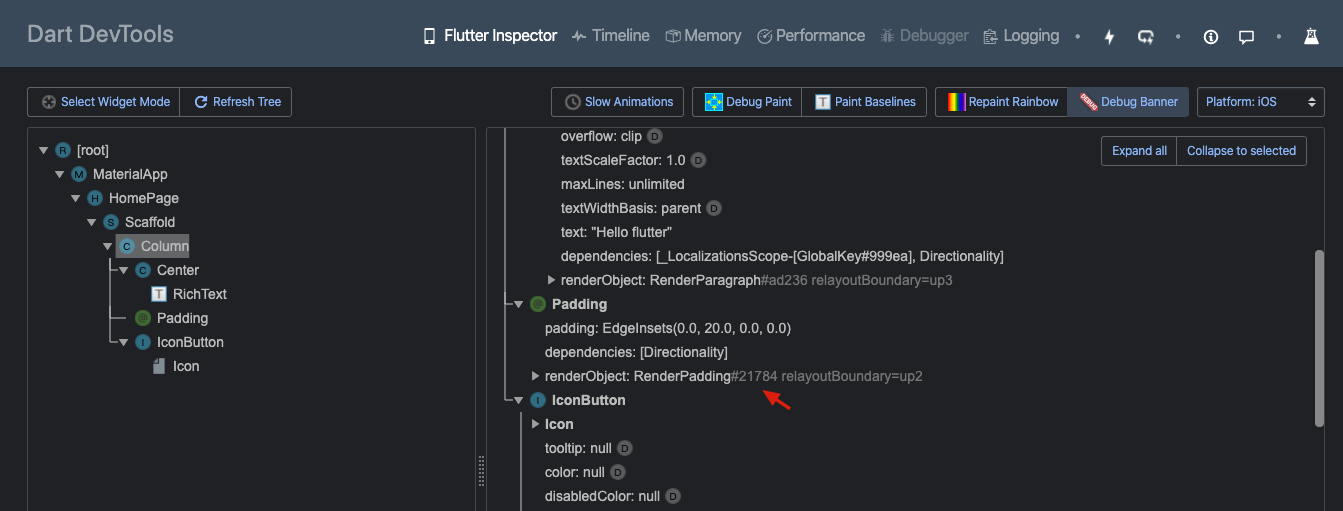Switch to the Timeline tab
This screenshot has height=511, width=1343.
[x=610, y=36]
